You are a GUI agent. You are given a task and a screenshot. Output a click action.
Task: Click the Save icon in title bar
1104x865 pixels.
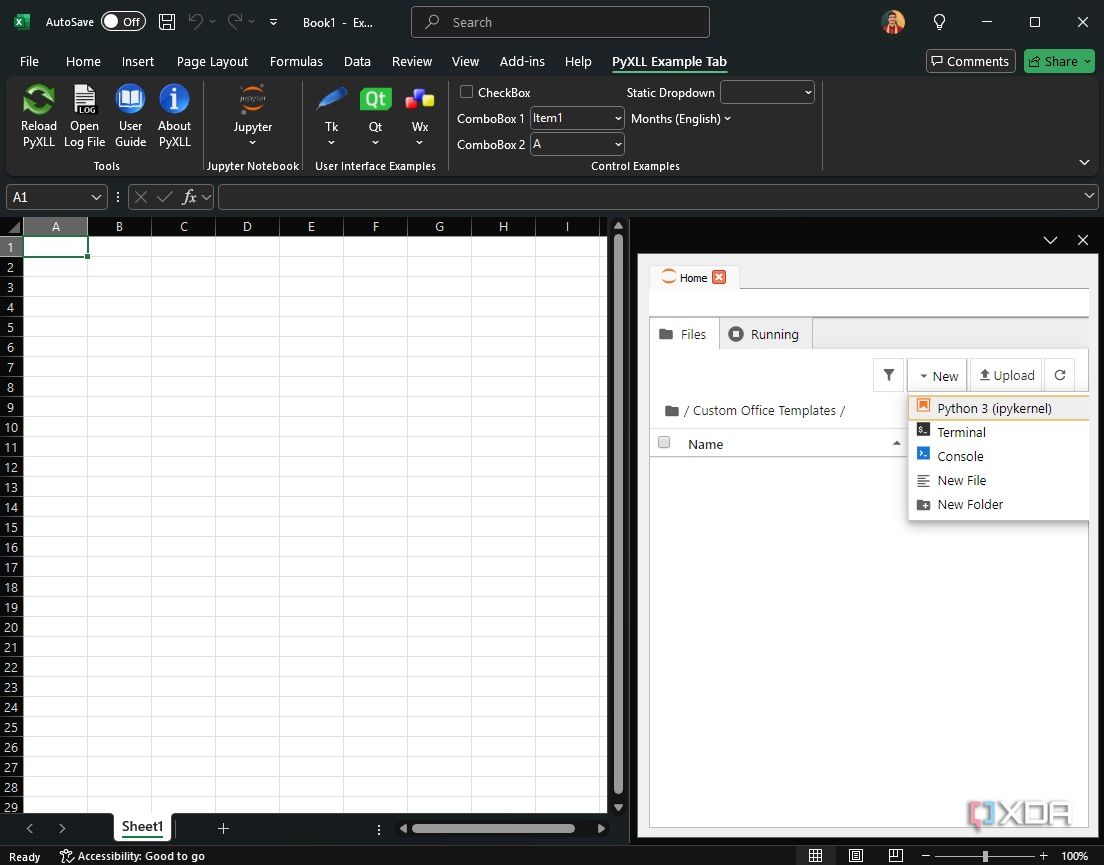(x=167, y=22)
